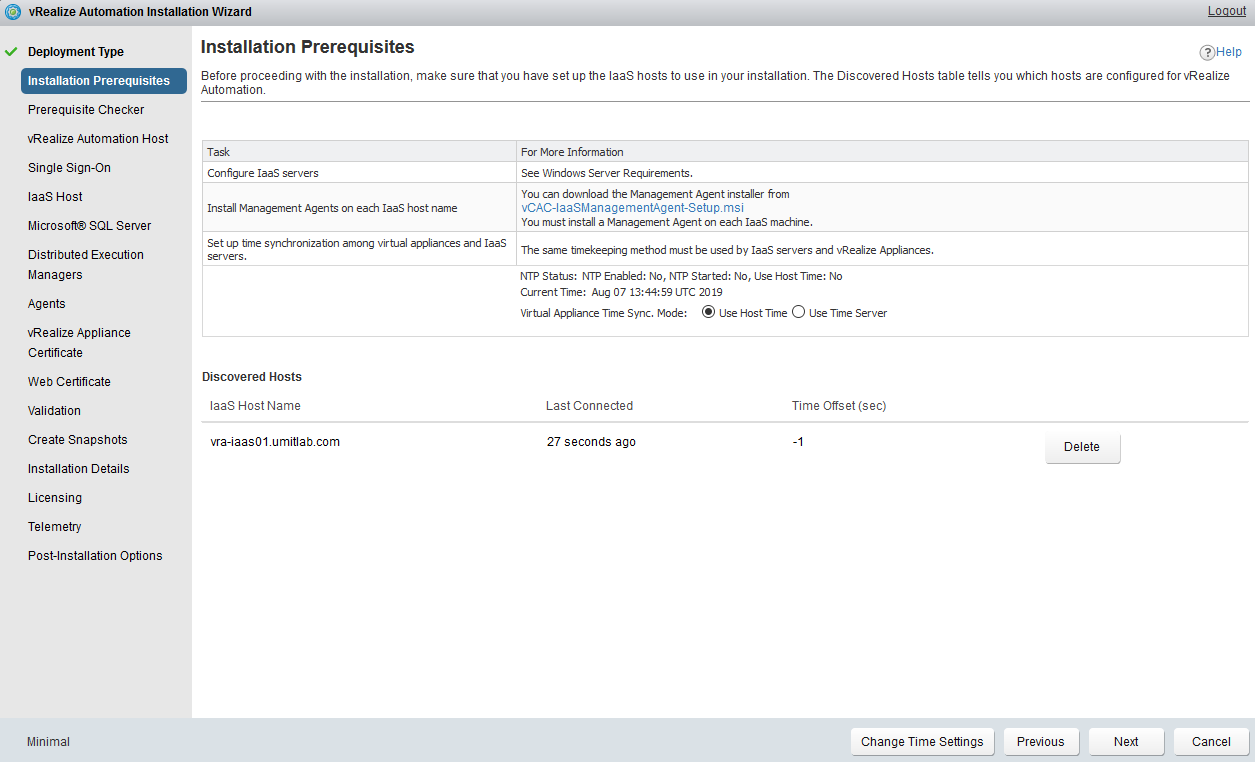The image size is (1255, 762).
Task: Select the Use Time Server radio button
Action: [x=798, y=312]
